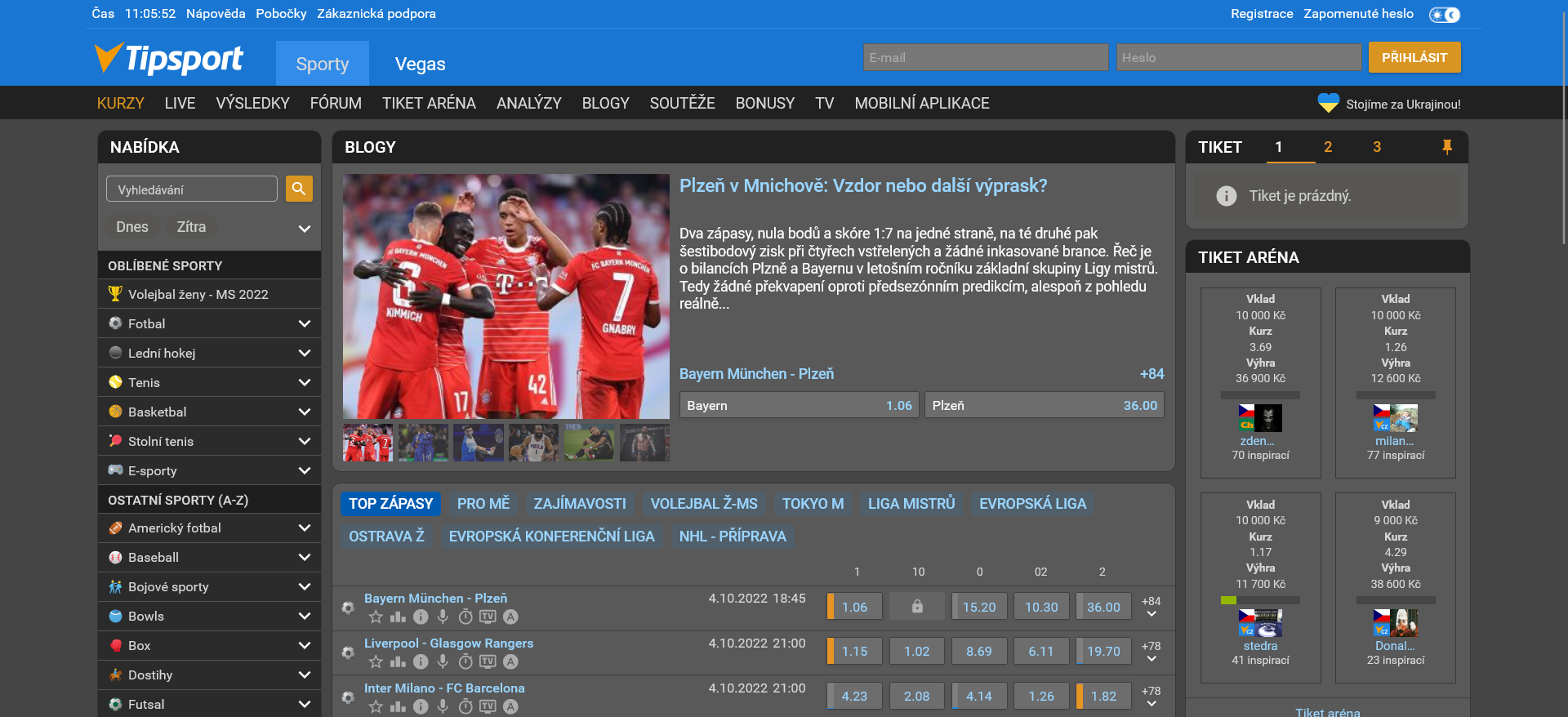Expand the Basketbal category
The height and width of the screenshot is (717, 1568).
[x=305, y=412]
